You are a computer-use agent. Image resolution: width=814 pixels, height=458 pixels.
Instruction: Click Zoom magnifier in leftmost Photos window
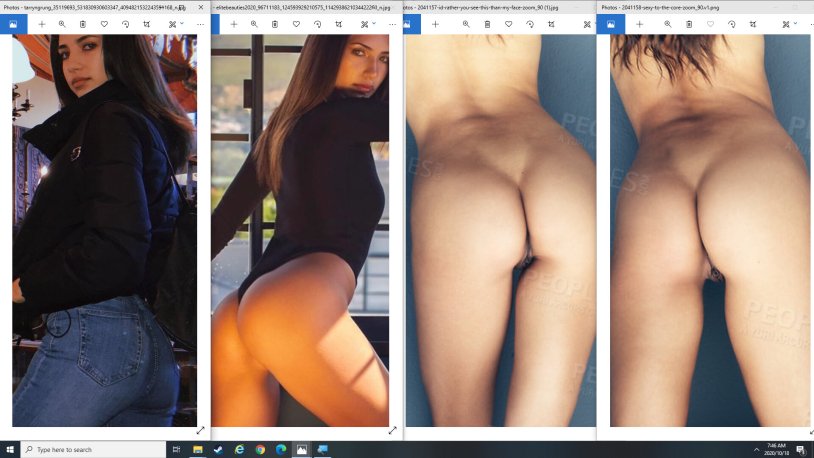pyautogui.click(x=62, y=24)
